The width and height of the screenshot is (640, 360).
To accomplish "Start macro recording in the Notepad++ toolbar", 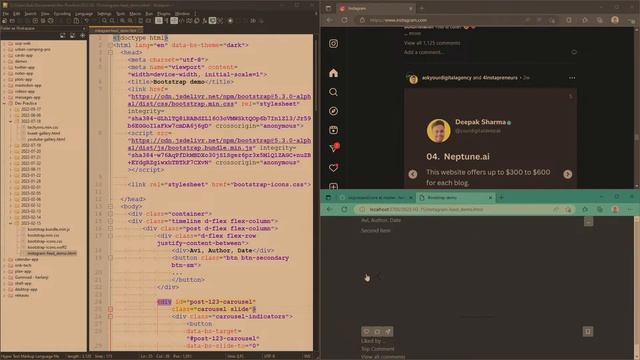I will [x=230, y=21].
